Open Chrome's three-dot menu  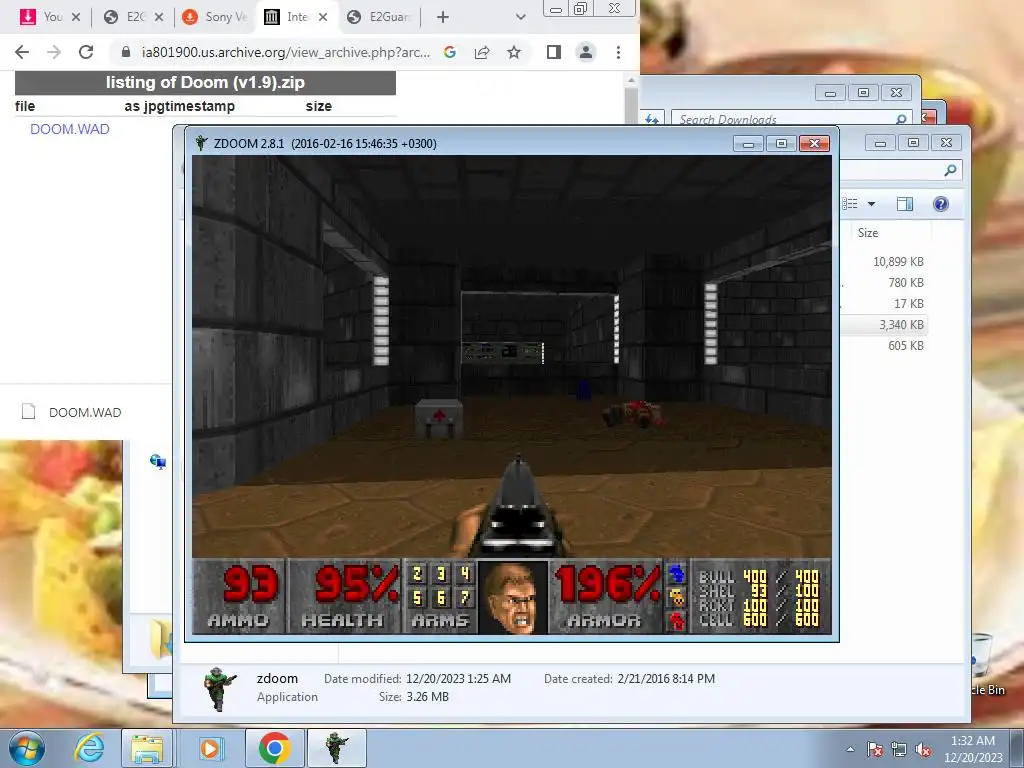(x=618, y=52)
